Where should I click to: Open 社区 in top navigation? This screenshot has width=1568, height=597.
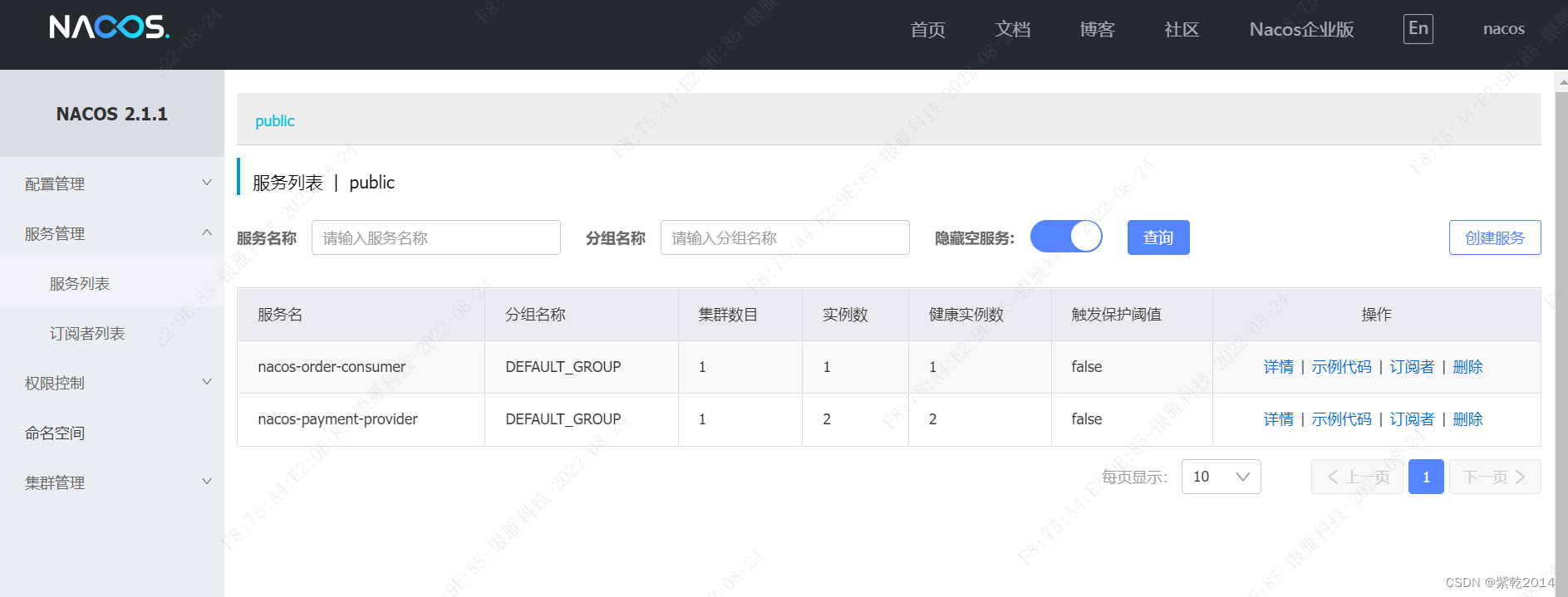(x=1182, y=30)
